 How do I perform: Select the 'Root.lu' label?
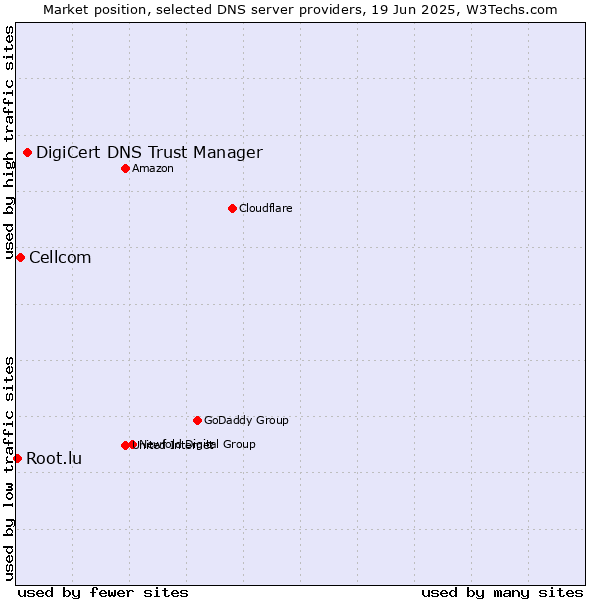coord(54,458)
